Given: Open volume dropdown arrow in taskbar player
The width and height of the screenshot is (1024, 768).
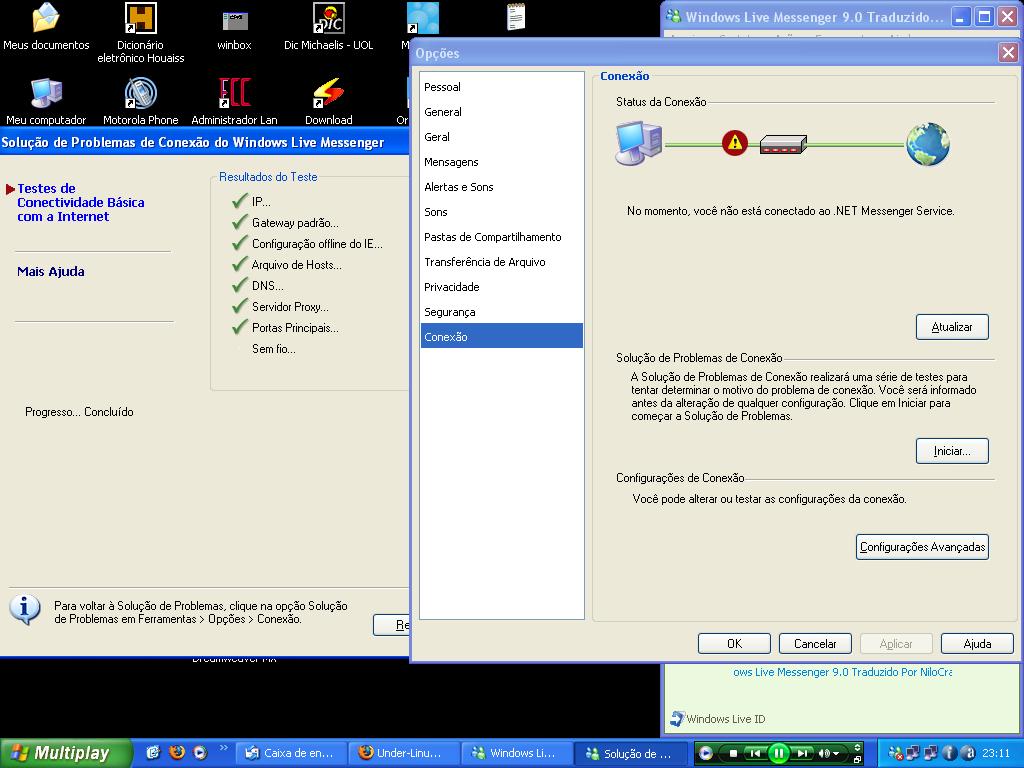Looking at the screenshot, I should pos(835,754).
